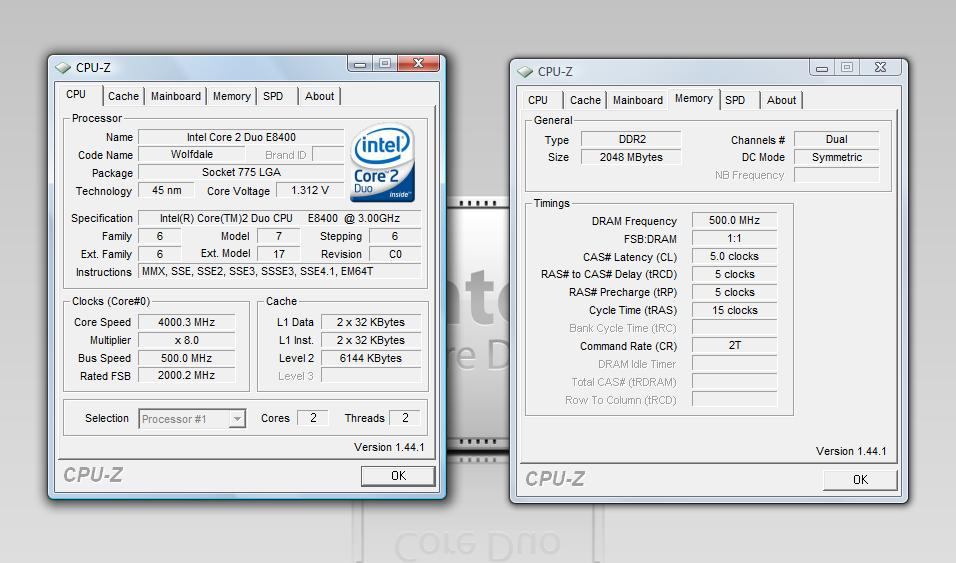Viewport: 956px width, 563px height.
Task: Select the Memory tab in the right CPU-Z window
Action: click(694, 98)
